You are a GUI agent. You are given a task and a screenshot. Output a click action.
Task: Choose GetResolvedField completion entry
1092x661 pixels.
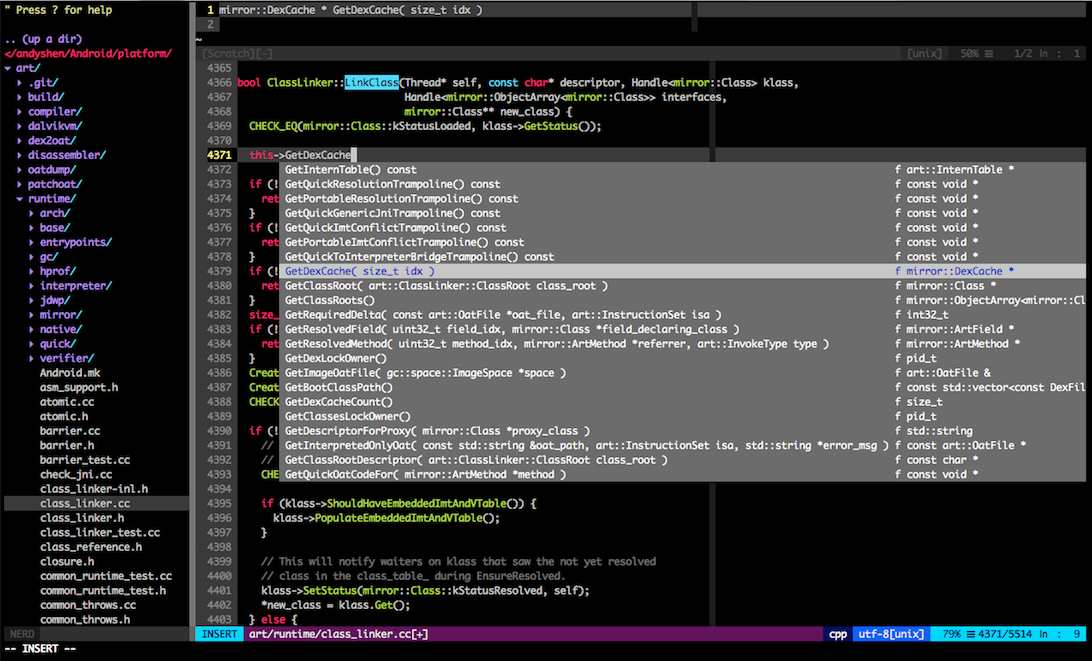click(682, 329)
